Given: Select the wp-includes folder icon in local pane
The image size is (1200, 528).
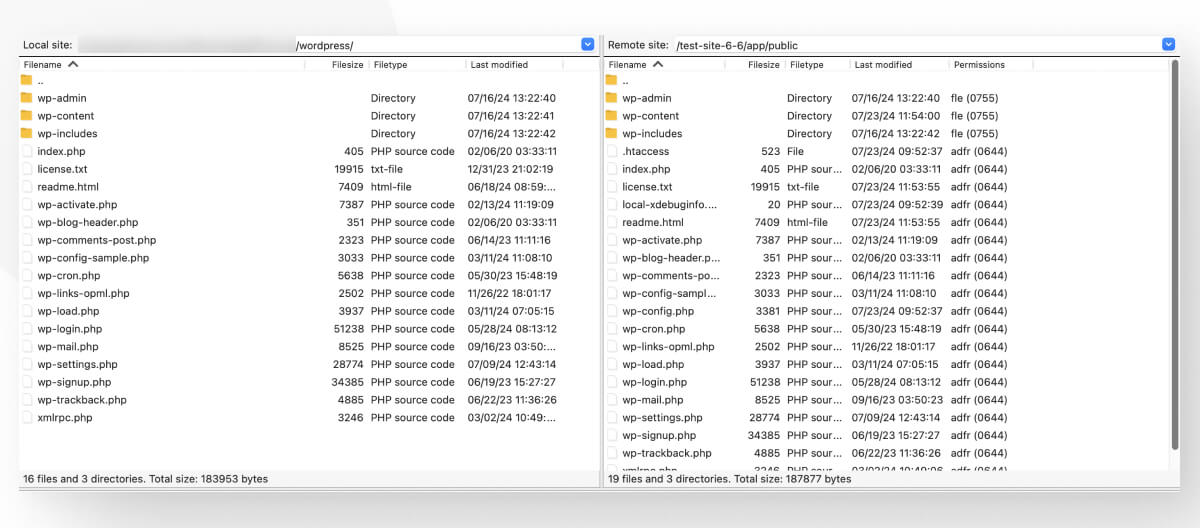Looking at the screenshot, I should pos(26,134).
